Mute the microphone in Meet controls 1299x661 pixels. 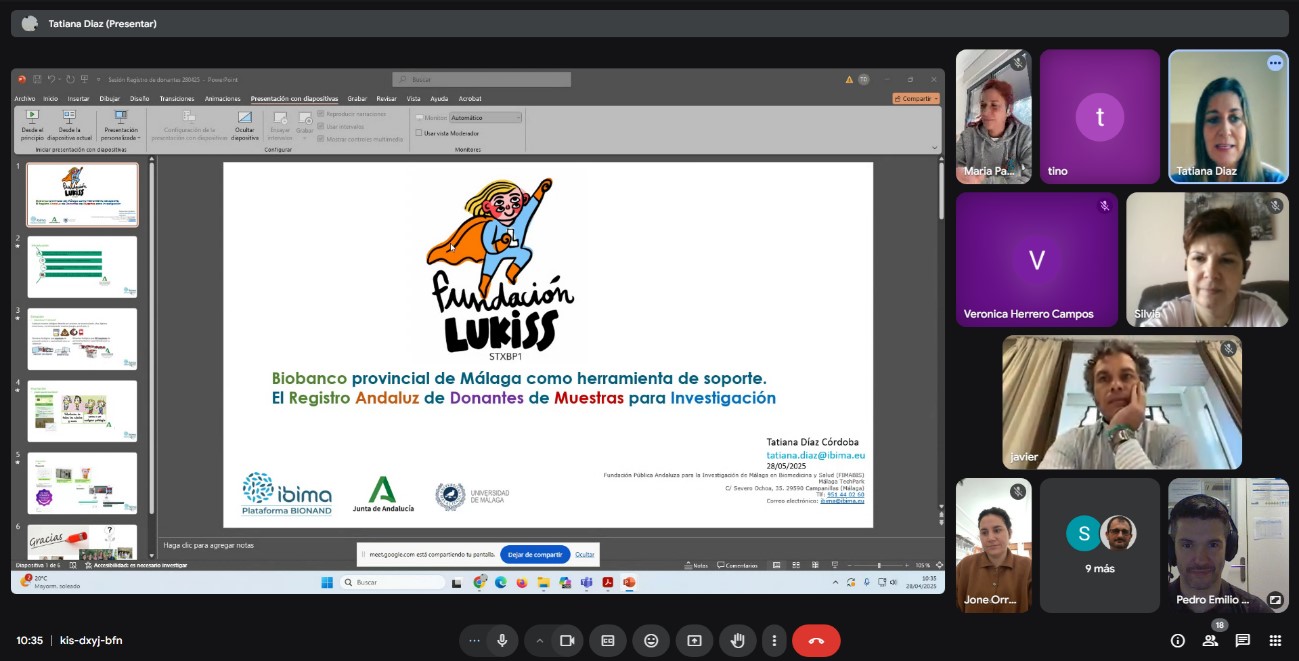(x=501, y=640)
